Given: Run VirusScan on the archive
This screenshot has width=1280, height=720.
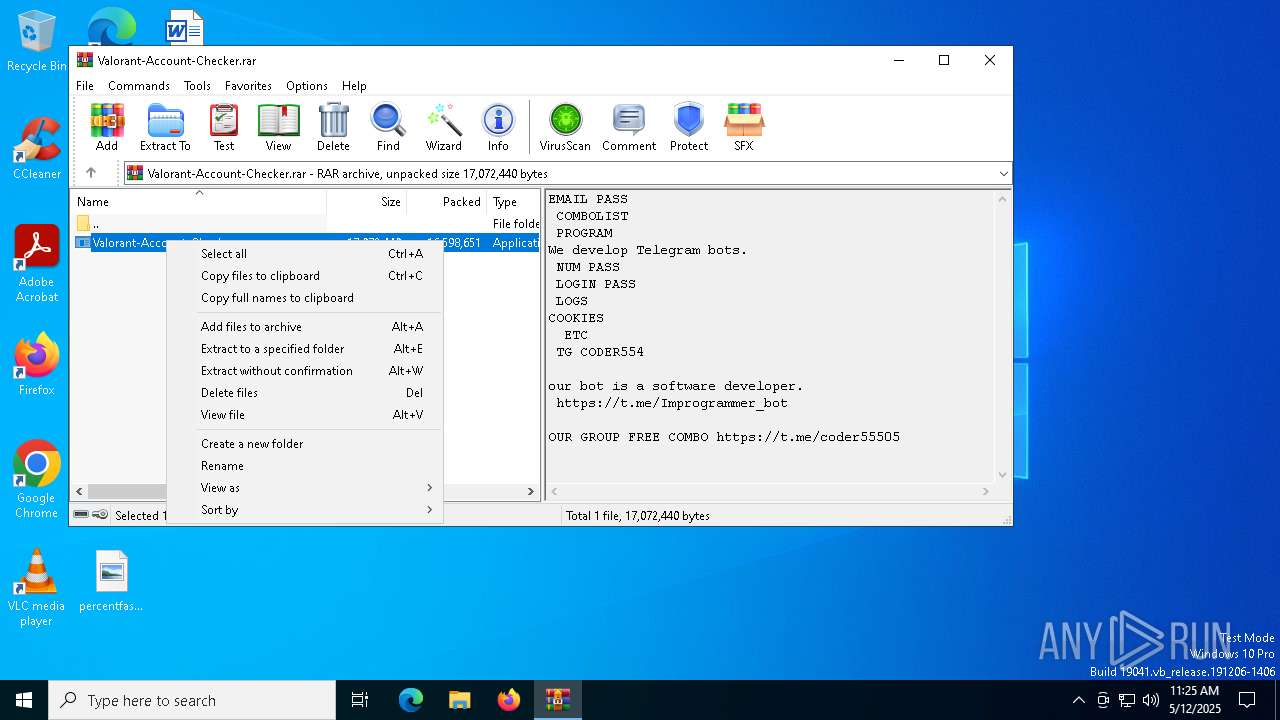Looking at the screenshot, I should click(565, 127).
